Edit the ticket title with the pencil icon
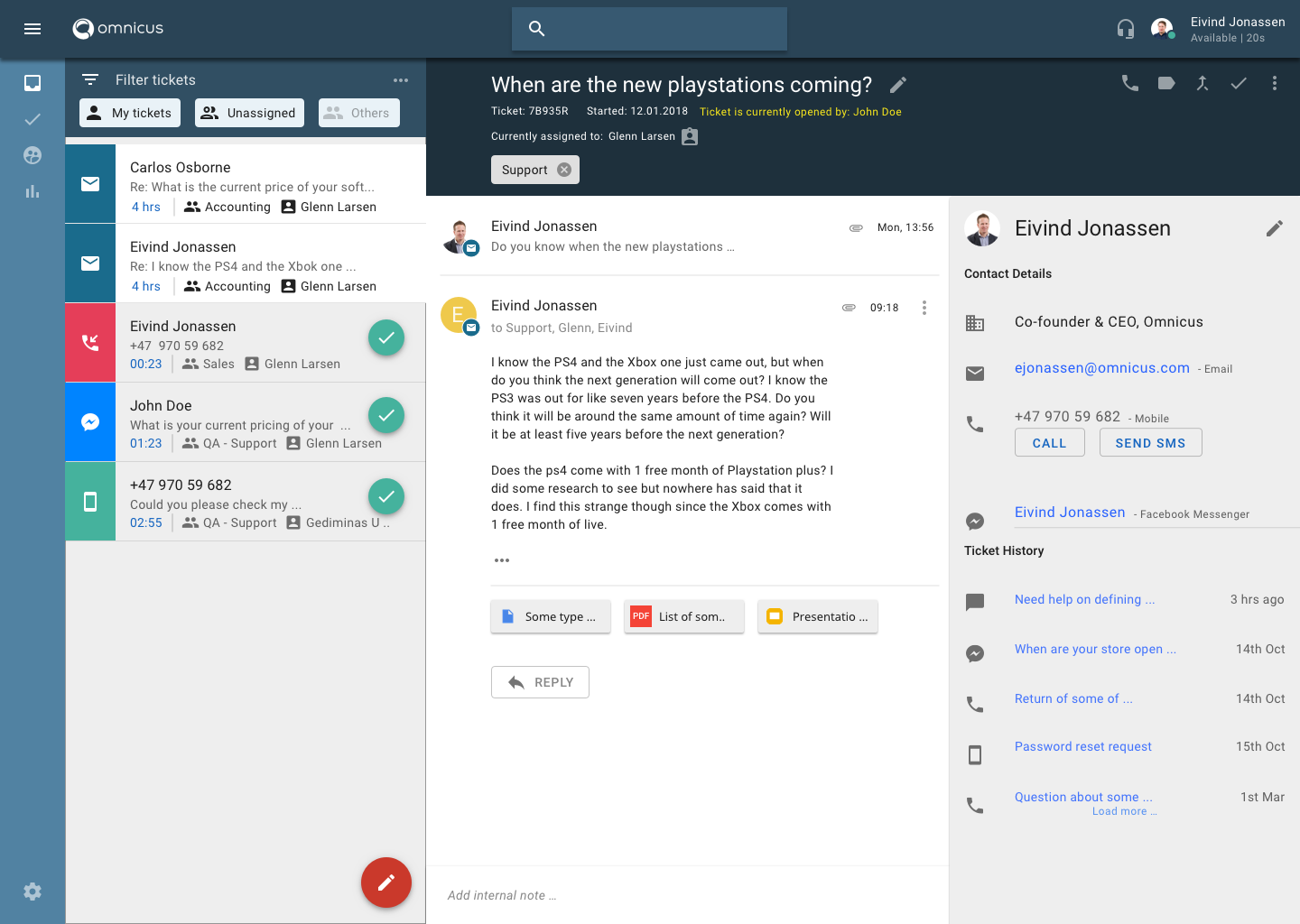This screenshot has width=1300, height=924. (x=897, y=85)
